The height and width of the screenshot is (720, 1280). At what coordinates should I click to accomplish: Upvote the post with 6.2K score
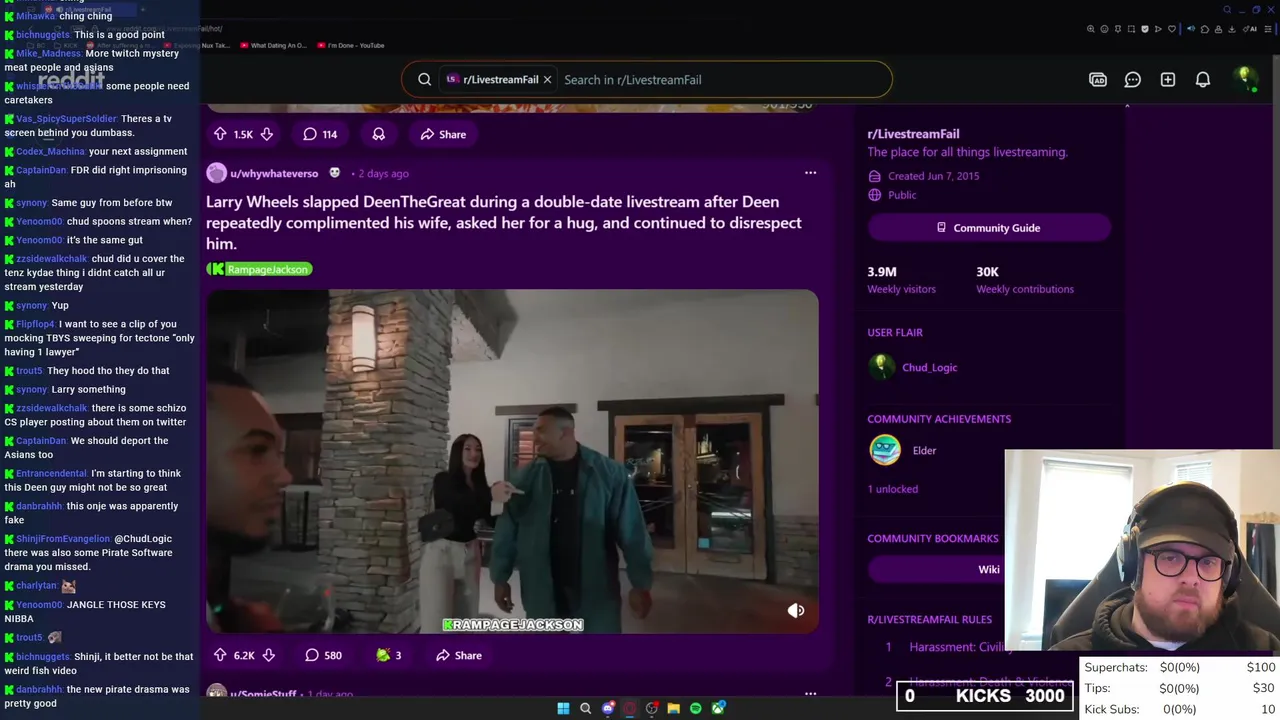(x=220, y=655)
